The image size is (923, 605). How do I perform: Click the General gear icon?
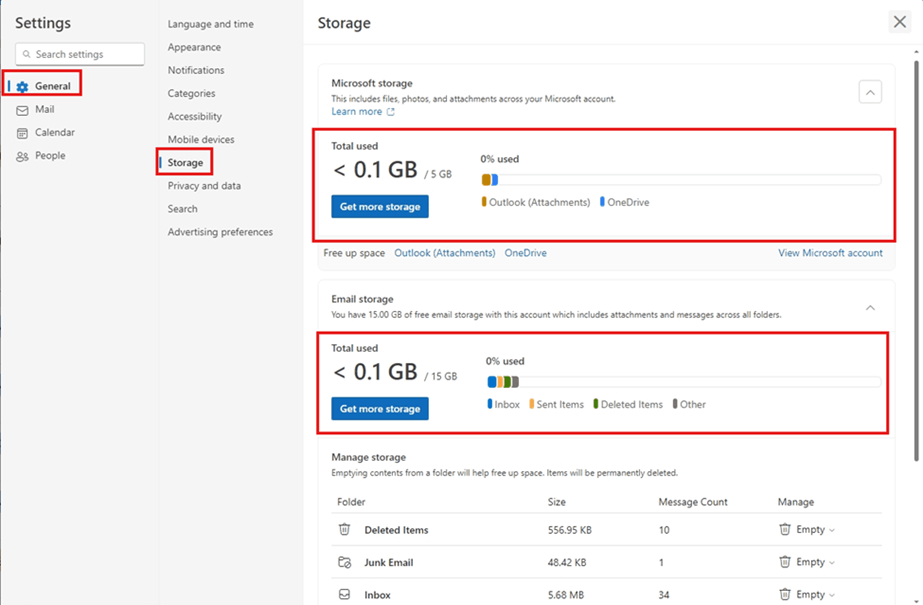[x=22, y=87]
